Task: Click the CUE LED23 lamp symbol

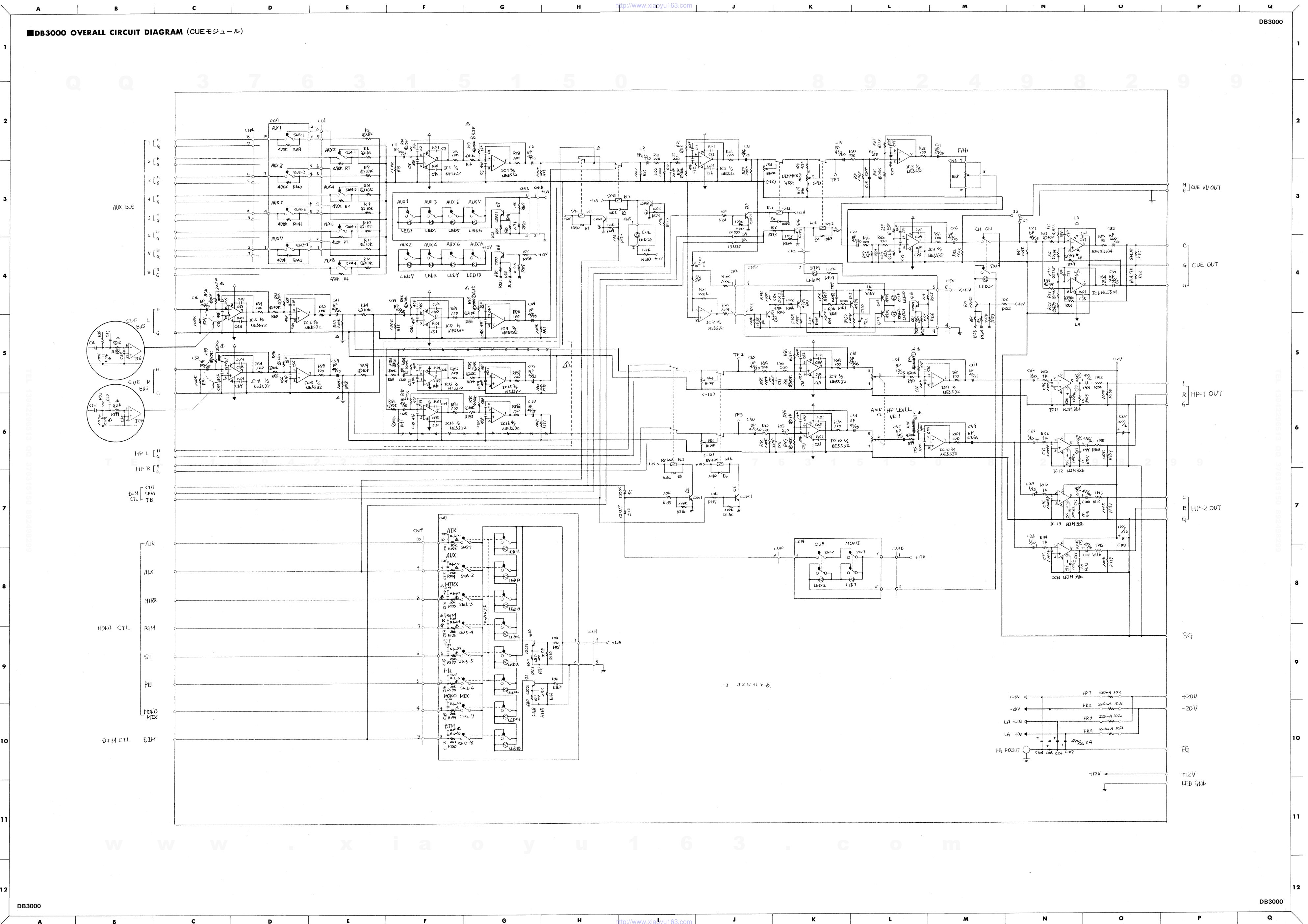Action: click(637, 235)
